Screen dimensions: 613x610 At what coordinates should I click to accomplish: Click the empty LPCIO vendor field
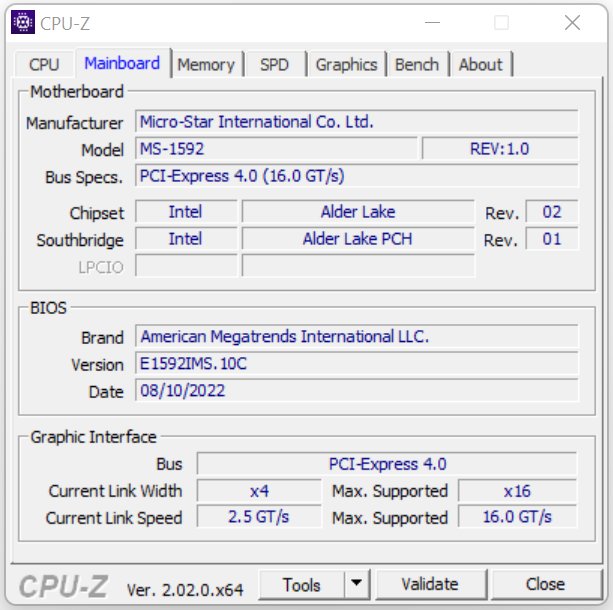[186, 266]
